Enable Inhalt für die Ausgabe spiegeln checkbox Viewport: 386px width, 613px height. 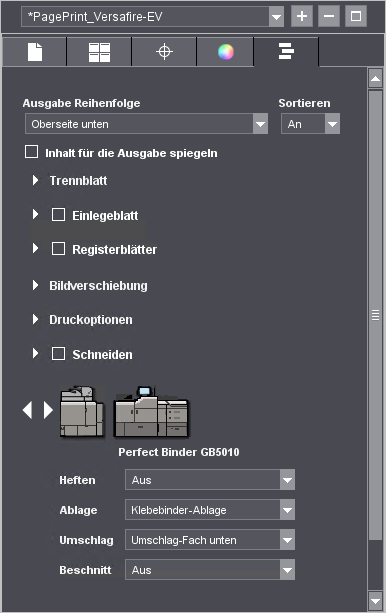pos(32,152)
